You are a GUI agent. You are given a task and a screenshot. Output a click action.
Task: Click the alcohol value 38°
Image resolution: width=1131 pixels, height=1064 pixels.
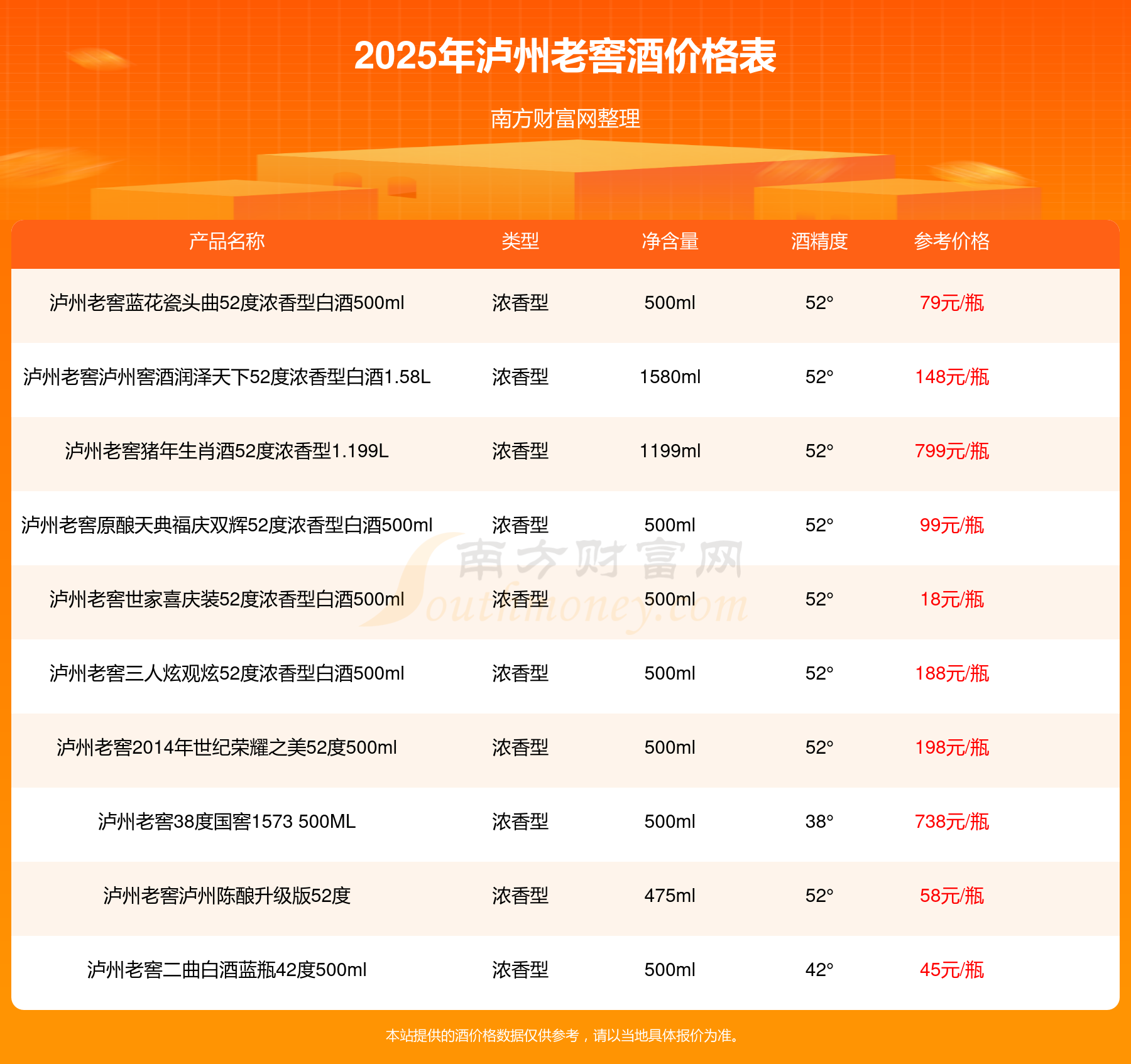point(819,822)
